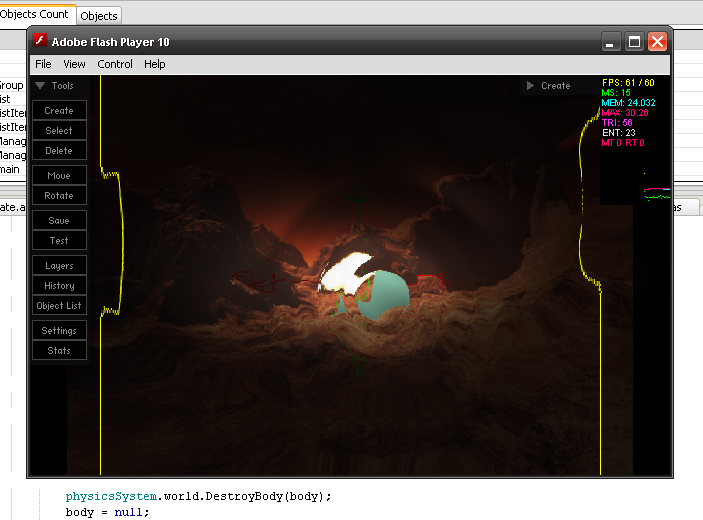Click the Adobe Flash Player title bar icon
703x520 pixels.
[41, 41]
